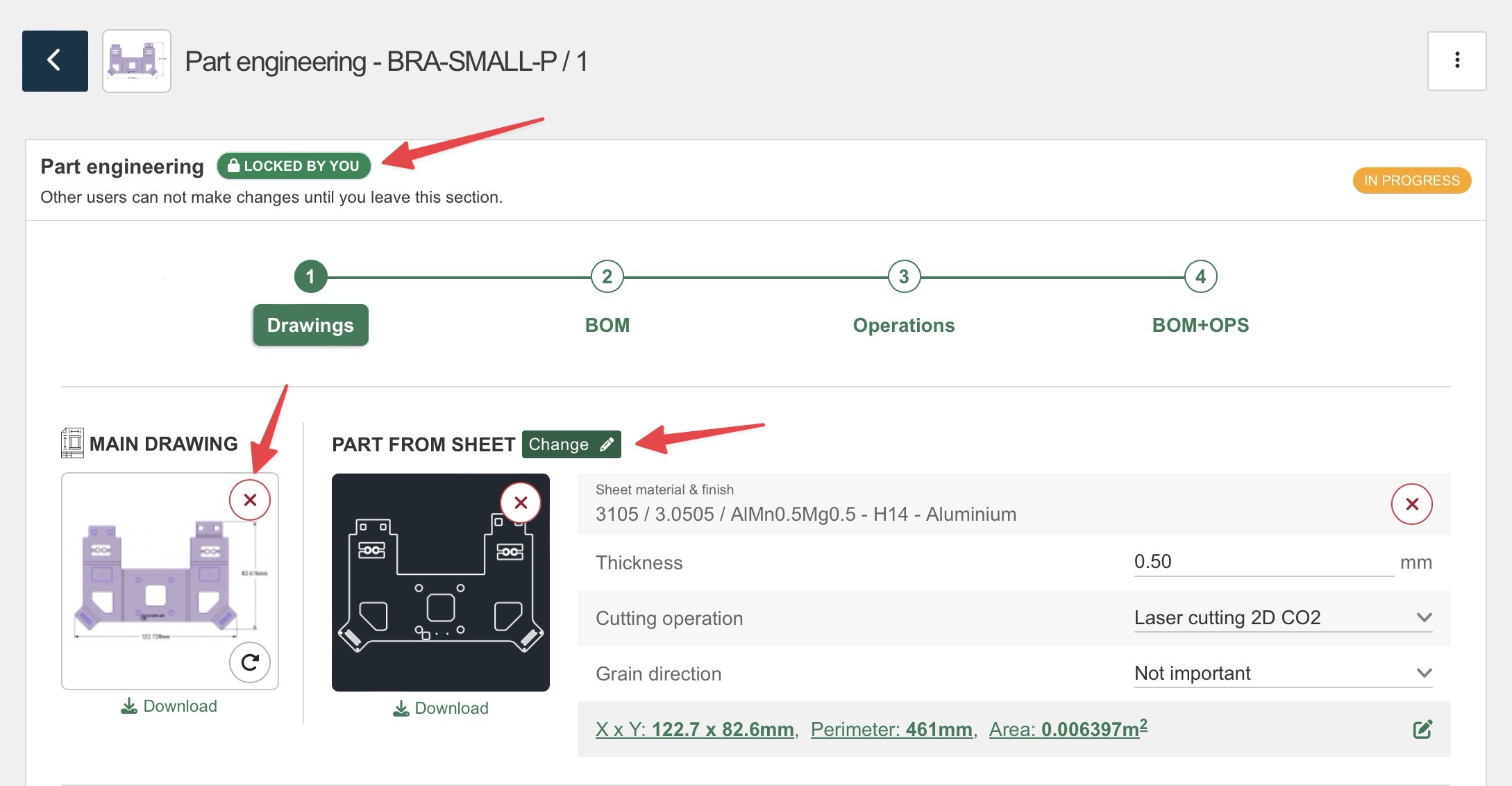The width and height of the screenshot is (1512, 786).
Task: Click the X x Y dimensions link
Action: [x=694, y=729]
